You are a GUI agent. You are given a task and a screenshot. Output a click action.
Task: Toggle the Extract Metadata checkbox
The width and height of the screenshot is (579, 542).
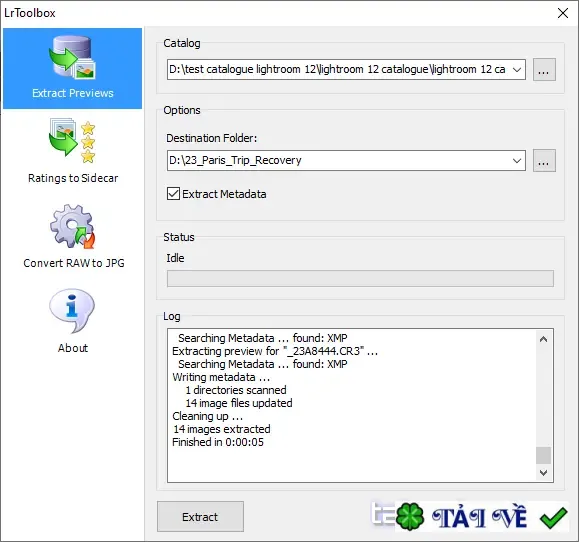pyautogui.click(x=173, y=194)
